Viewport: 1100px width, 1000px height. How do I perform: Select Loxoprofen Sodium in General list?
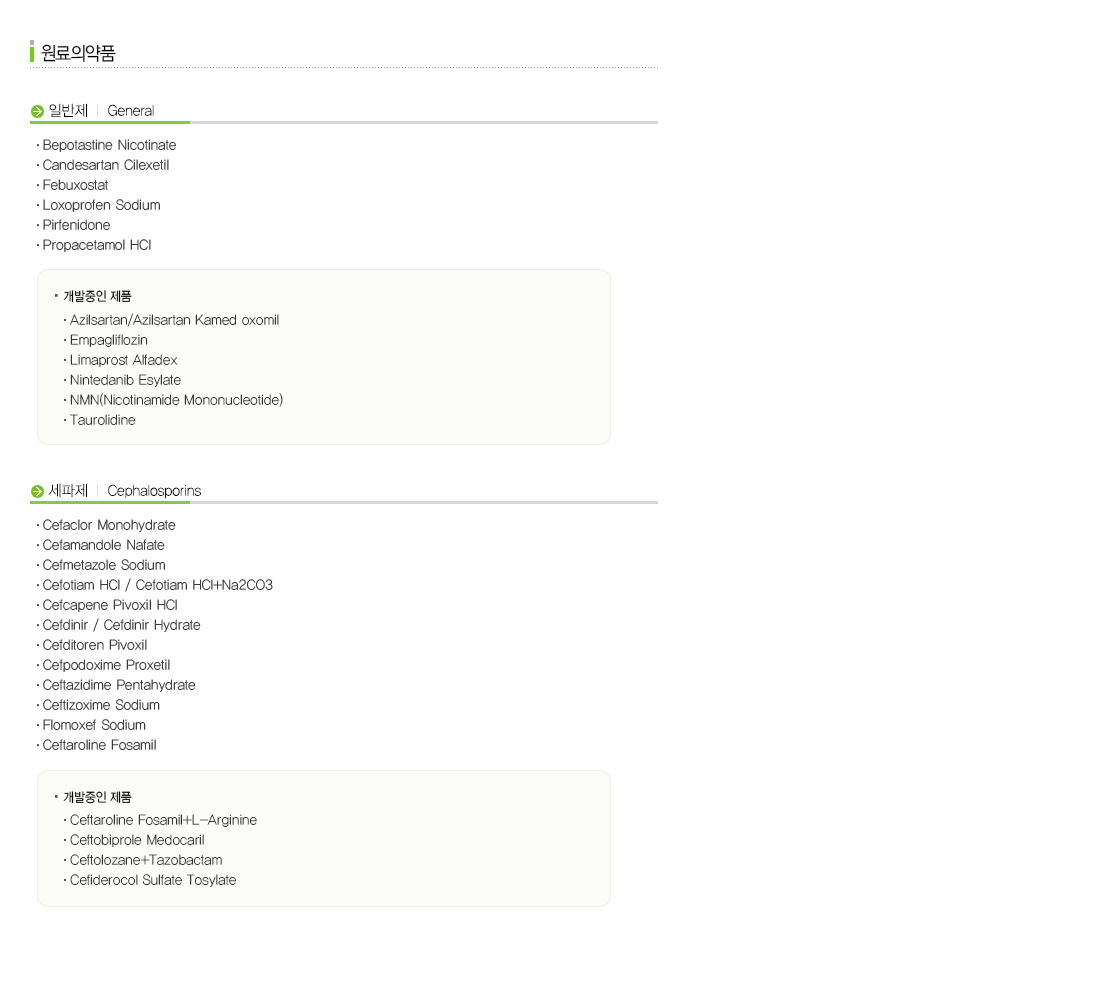(101, 205)
